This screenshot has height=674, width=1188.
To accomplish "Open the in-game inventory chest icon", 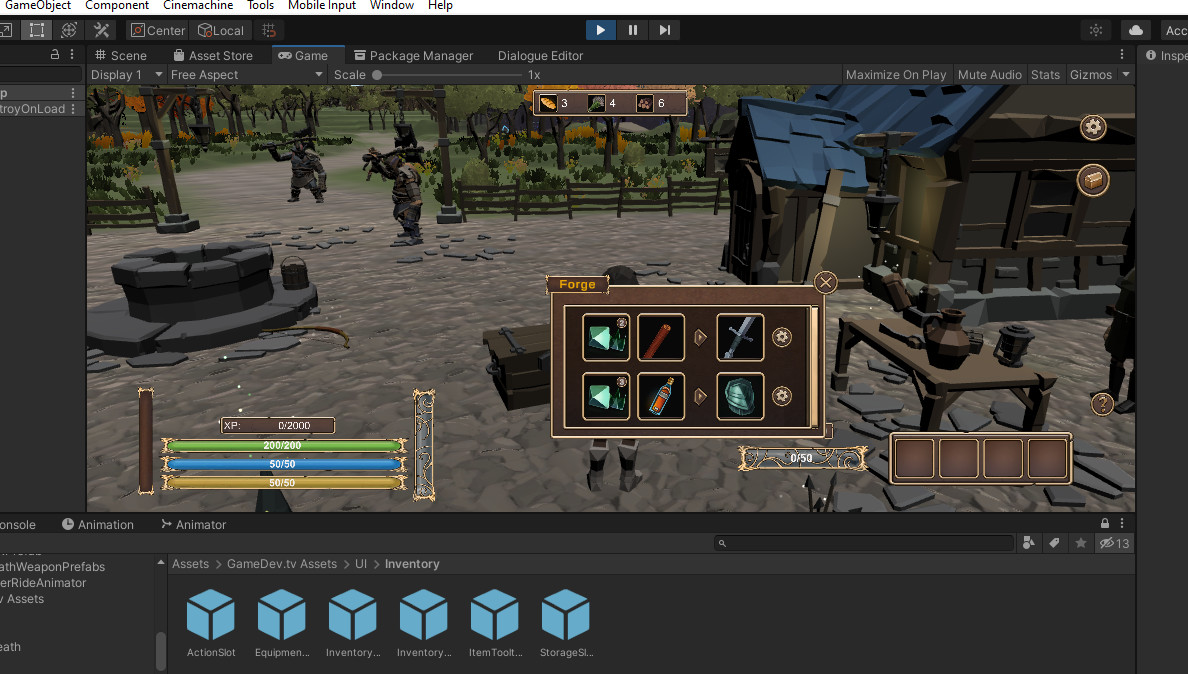I will click(x=1093, y=180).
